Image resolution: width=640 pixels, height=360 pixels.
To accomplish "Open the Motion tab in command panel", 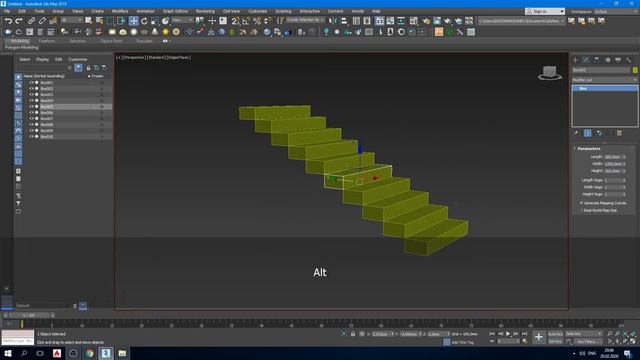I will click(x=607, y=60).
